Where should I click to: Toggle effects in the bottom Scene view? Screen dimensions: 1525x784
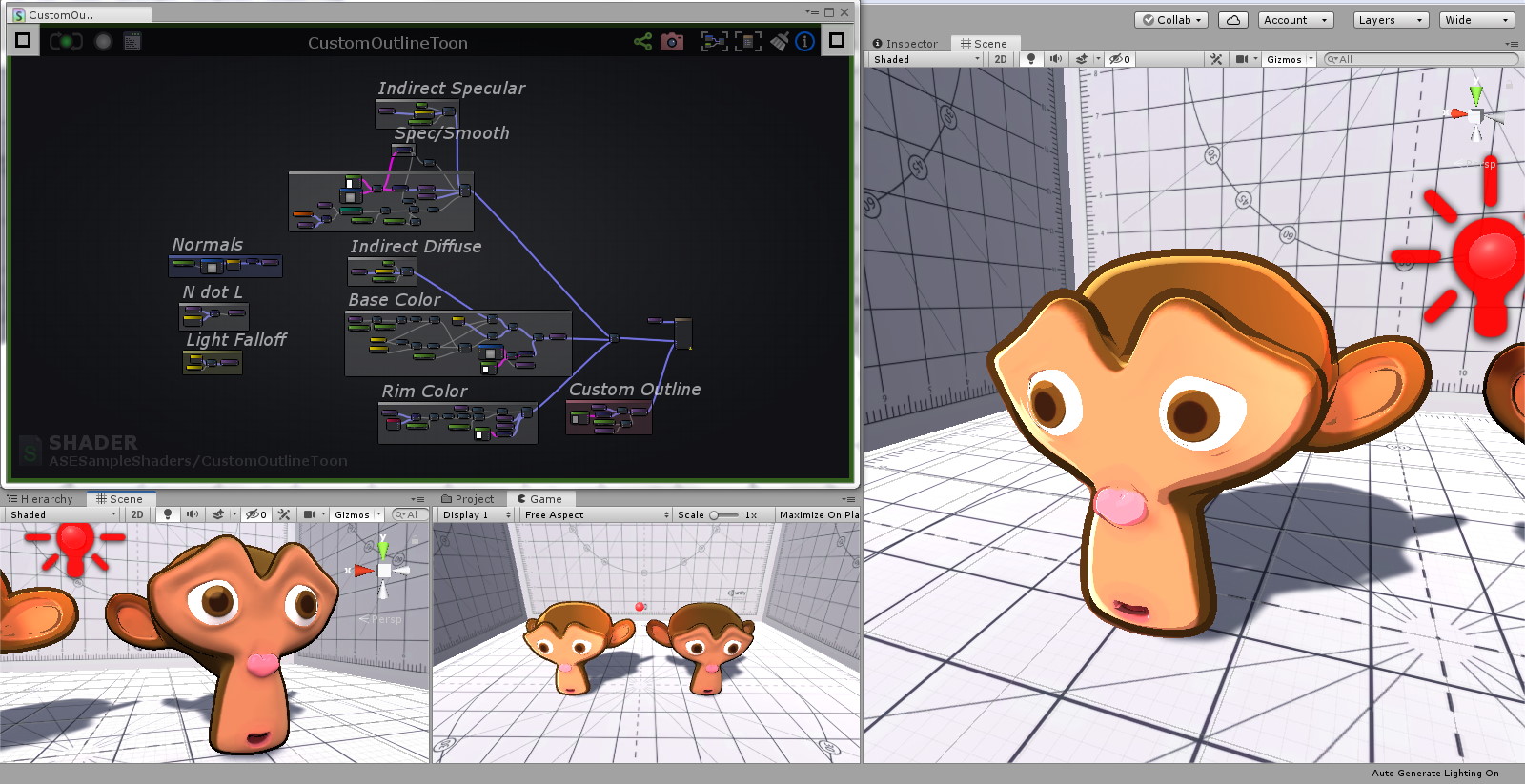click(x=218, y=514)
